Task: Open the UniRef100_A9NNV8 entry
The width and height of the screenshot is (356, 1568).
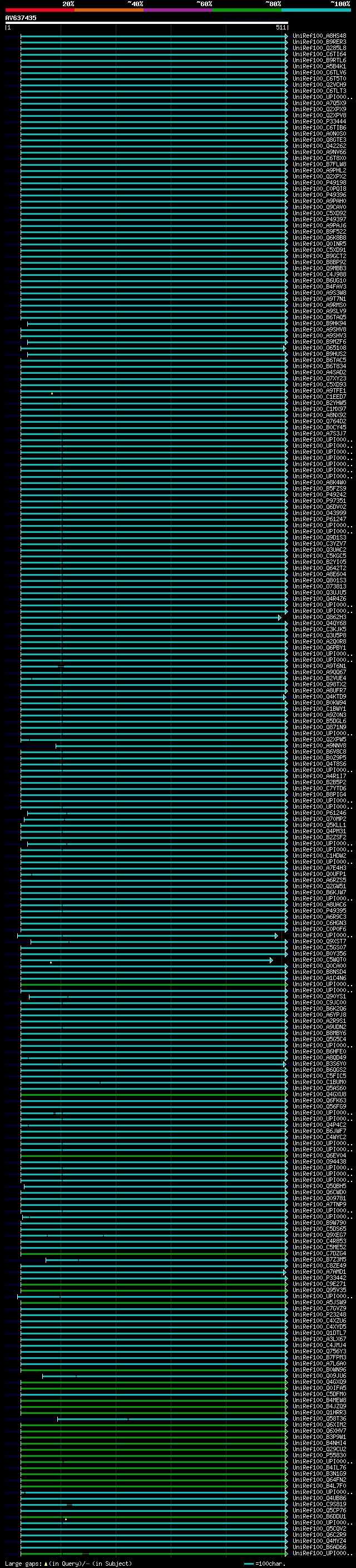Action: pos(319,746)
